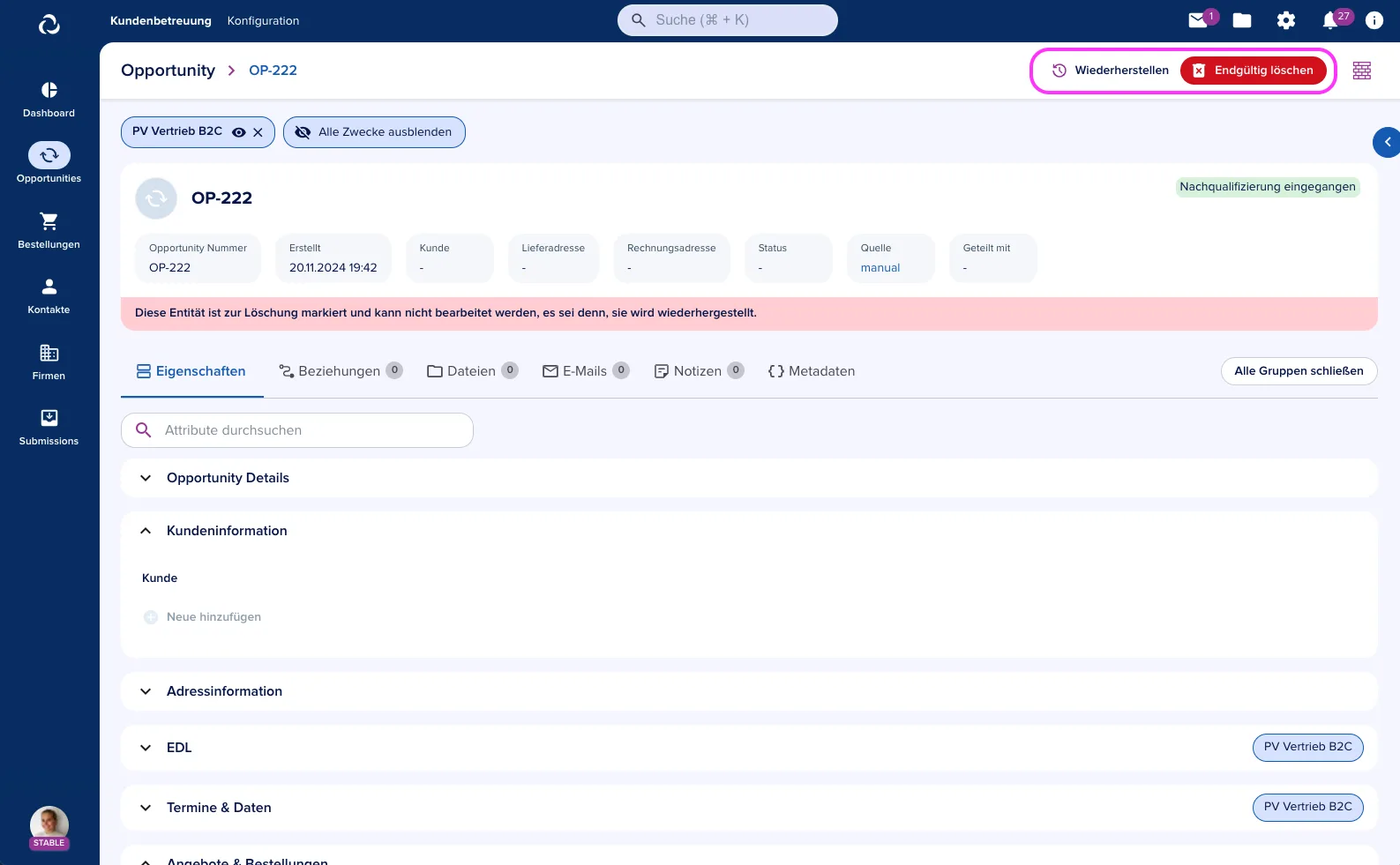
Task: Click Endgültig löschen button
Action: [1254, 71]
